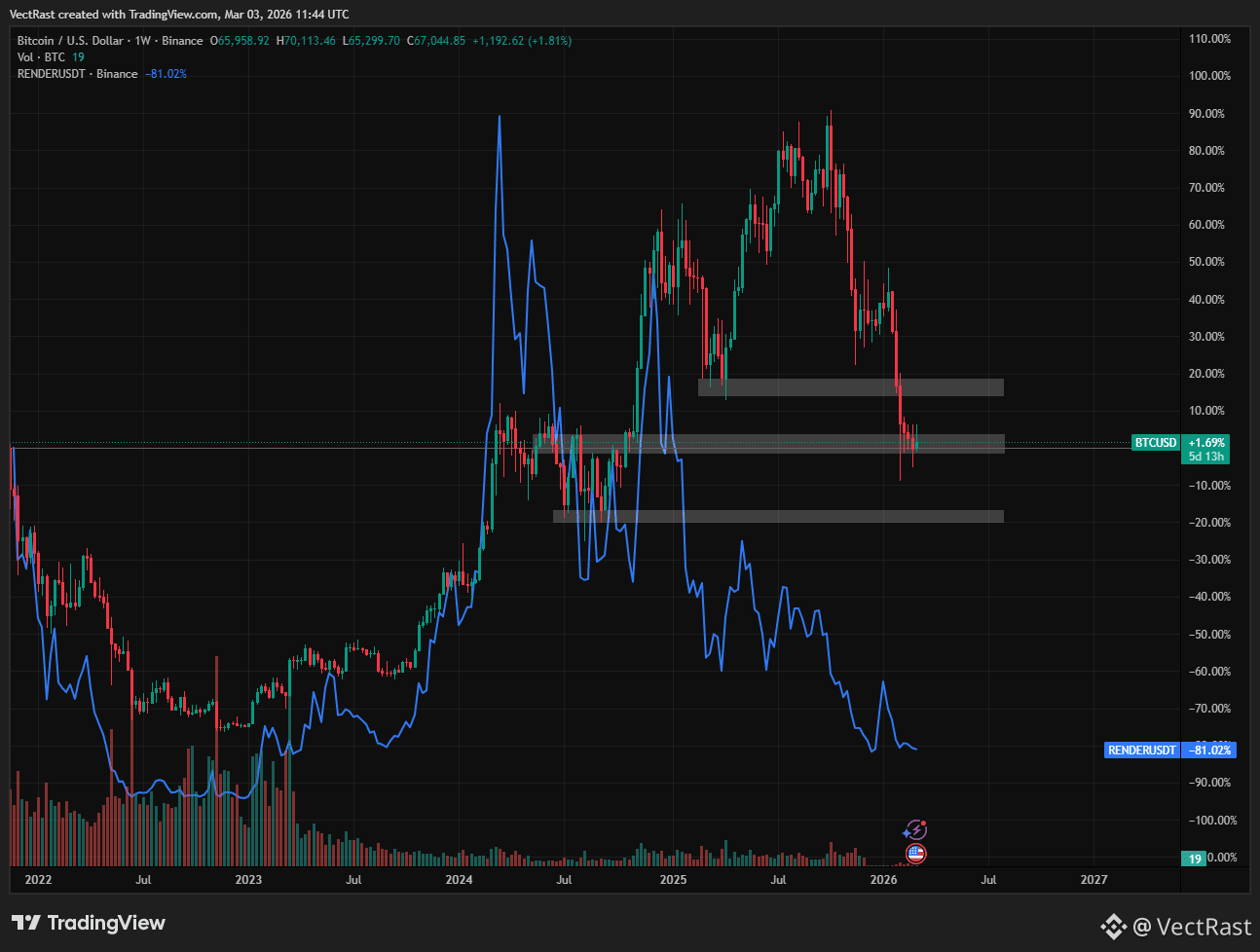
Task: Select the RENDERUSDT · Binance legend label
Action: tap(78, 74)
